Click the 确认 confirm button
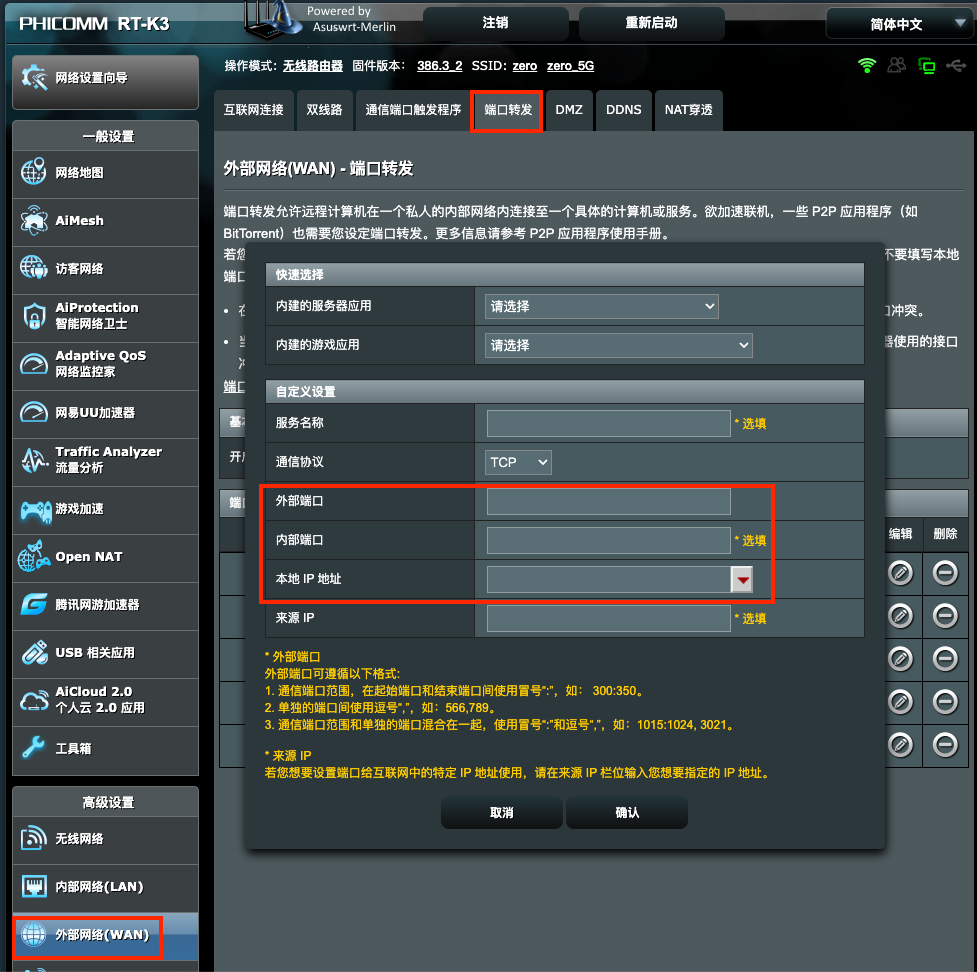977x972 pixels. [627, 812]
